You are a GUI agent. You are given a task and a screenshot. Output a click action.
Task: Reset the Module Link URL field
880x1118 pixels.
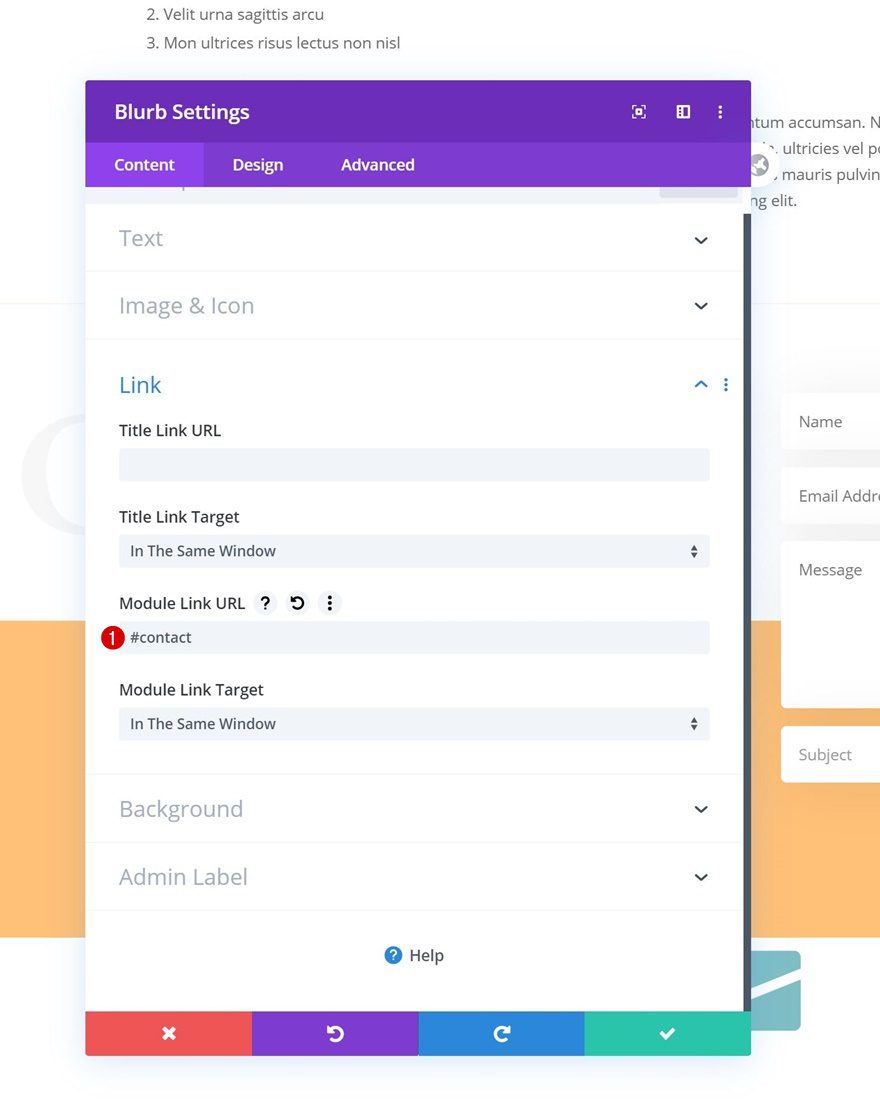tap(297, 603)
